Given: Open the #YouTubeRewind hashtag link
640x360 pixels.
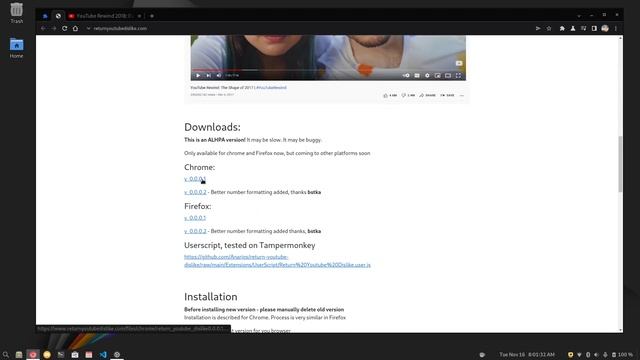Looking at the screenshot, I should point(271,87).
